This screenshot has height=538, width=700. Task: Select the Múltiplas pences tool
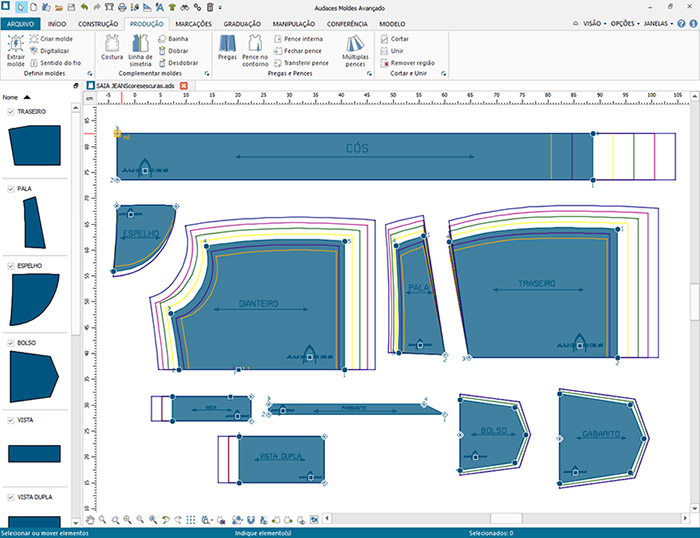point(355,50)
